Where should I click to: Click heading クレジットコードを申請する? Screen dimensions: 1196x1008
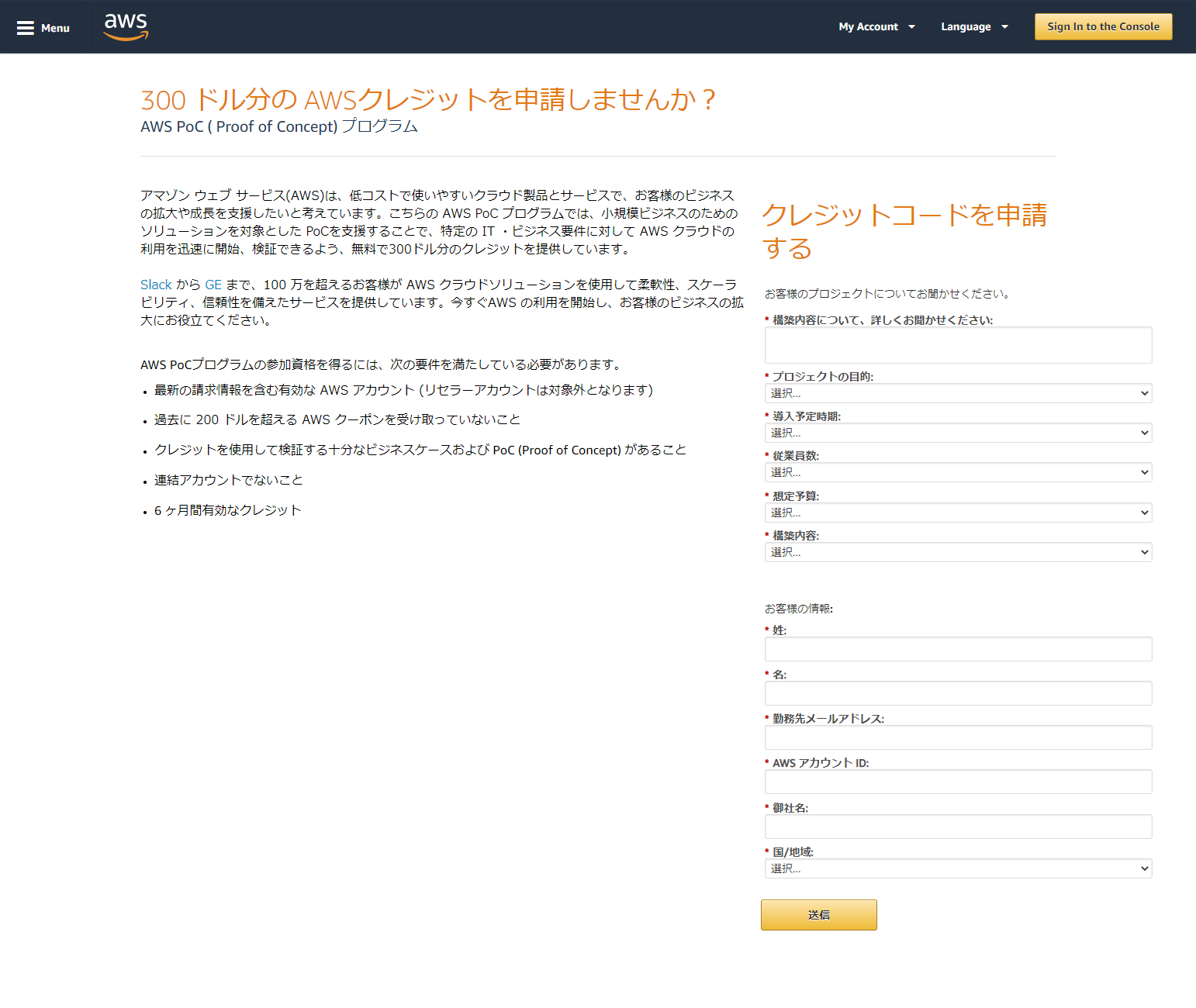tap(904, 231)
